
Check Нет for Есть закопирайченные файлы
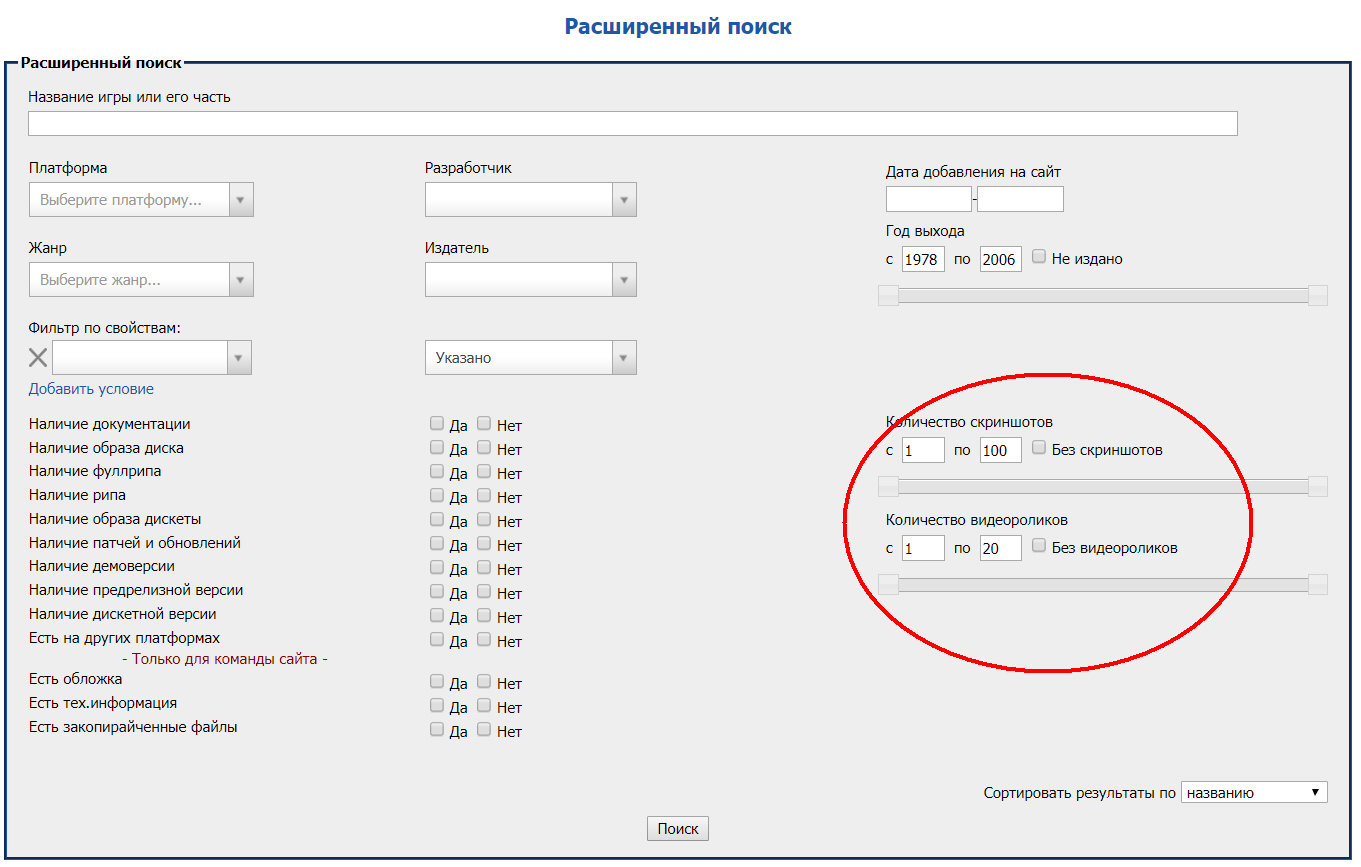484,729
